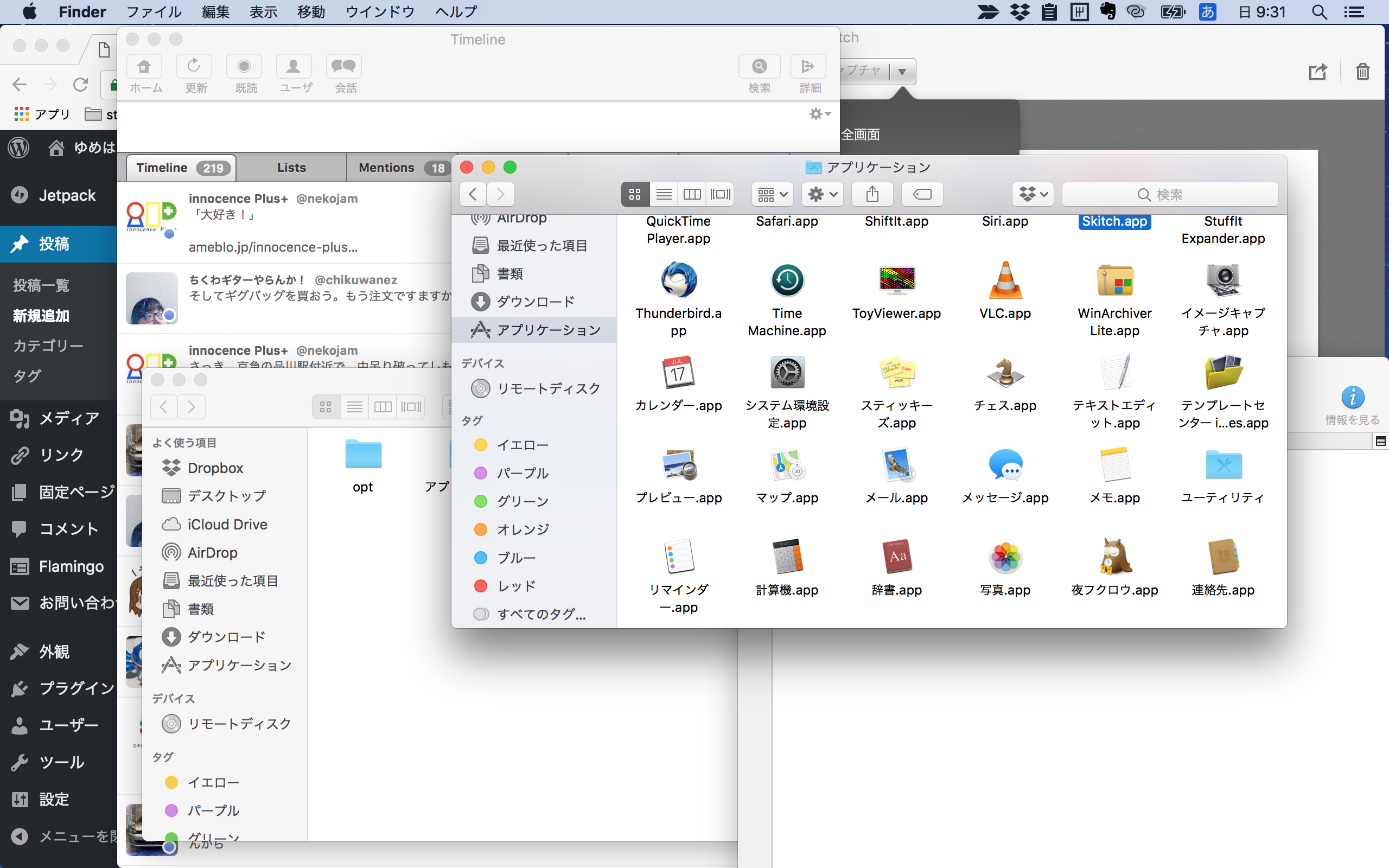This screenshot has height=868, width=1389.
Task: Open 編集 menu in menu bar
Action: pos(216,12)
